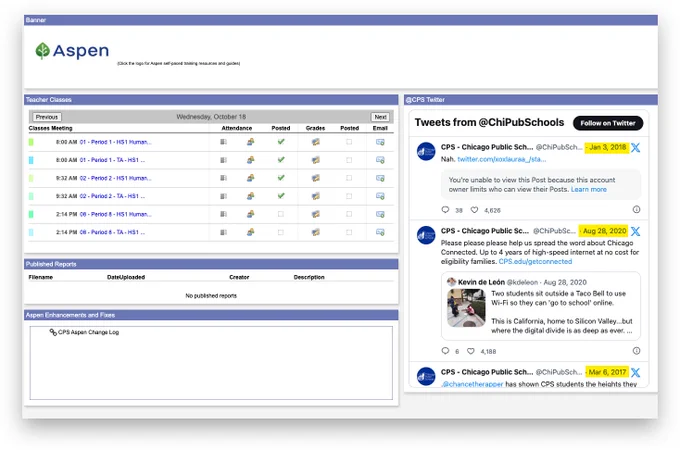Email the 8:00 AM Period 1 HS1 Human class
680x450 pixels.
(x=380, y=142)
